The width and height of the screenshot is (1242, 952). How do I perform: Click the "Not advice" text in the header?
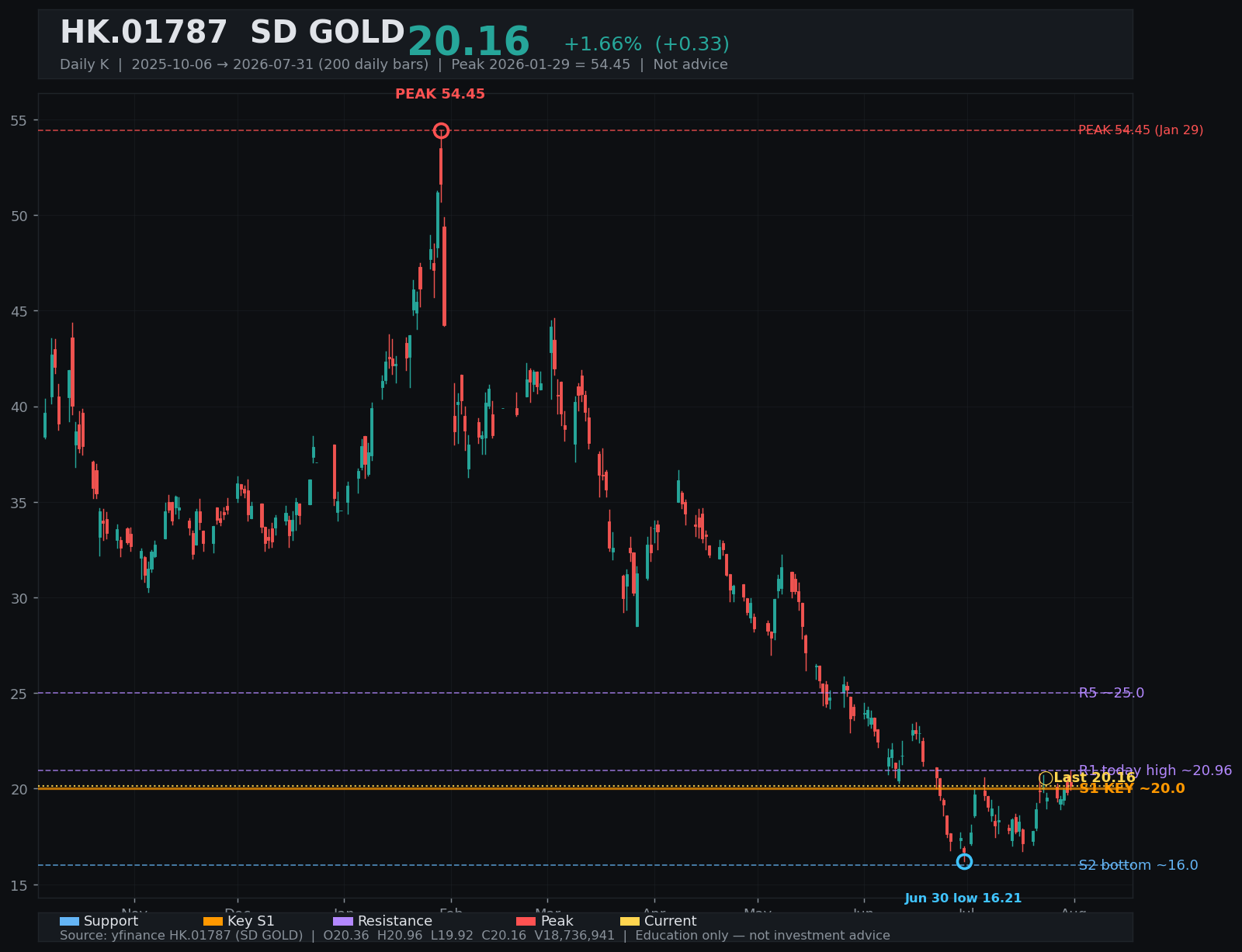coord(691,64)
